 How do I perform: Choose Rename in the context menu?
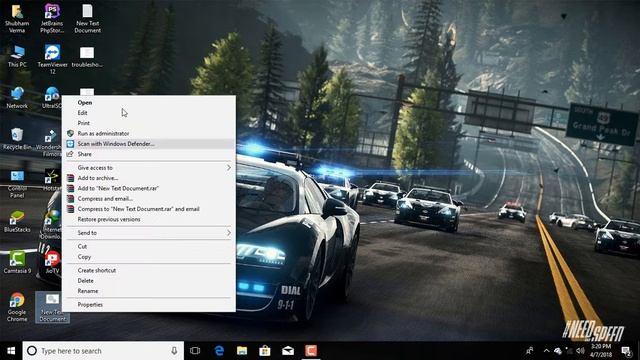pos(149,291)
